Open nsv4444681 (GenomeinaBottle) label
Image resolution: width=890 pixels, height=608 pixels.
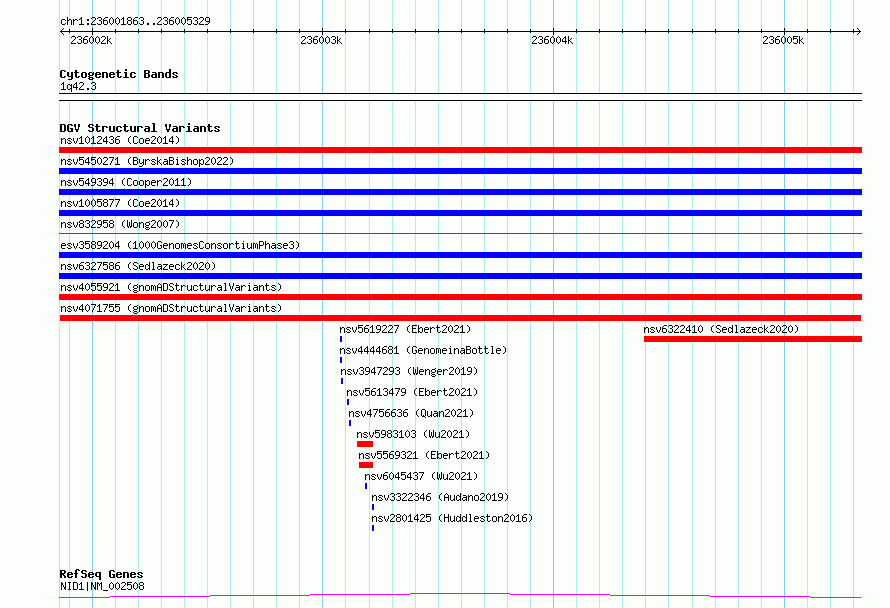(x=423, y=350)
